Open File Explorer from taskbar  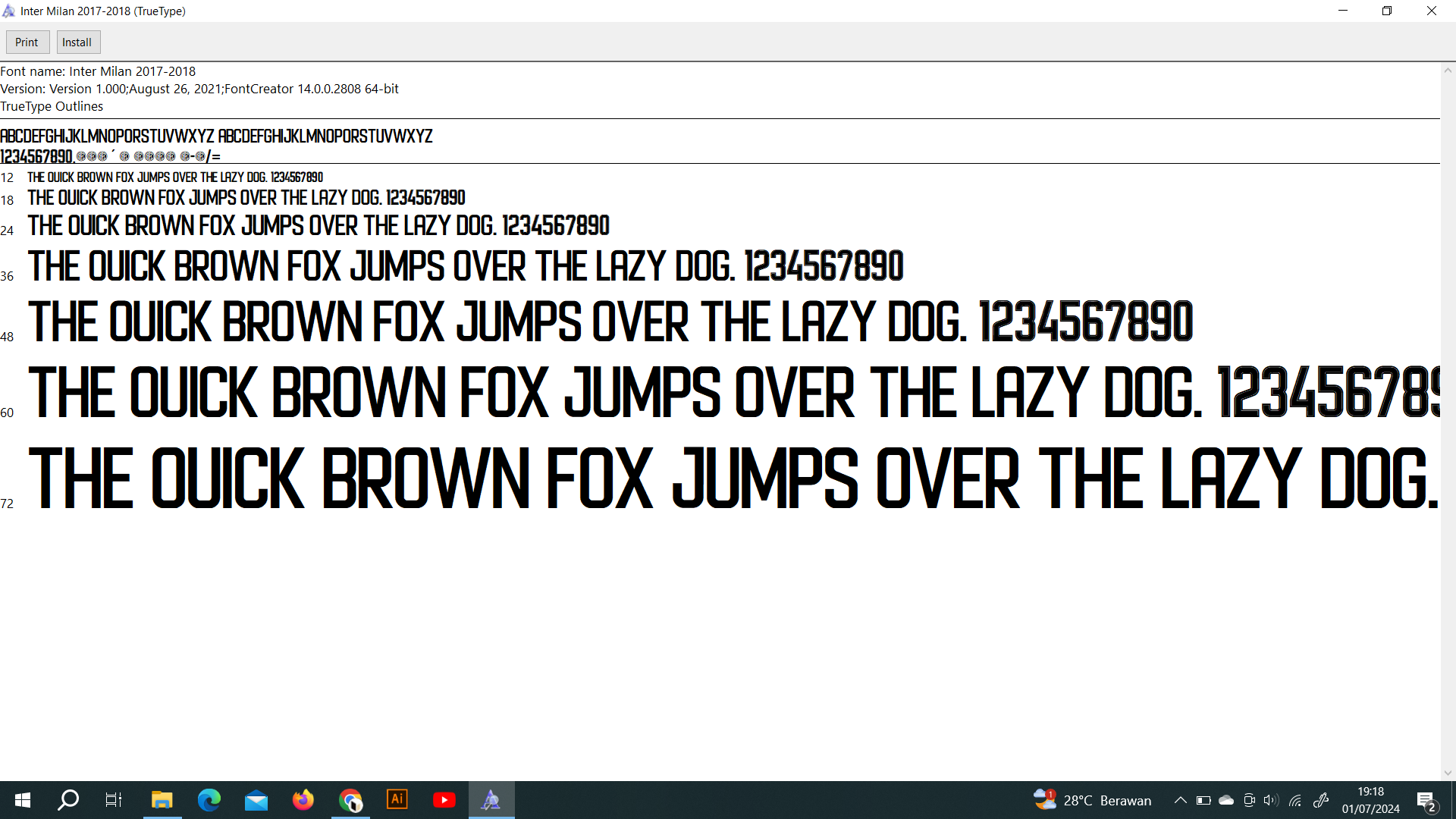click(162, 800)
